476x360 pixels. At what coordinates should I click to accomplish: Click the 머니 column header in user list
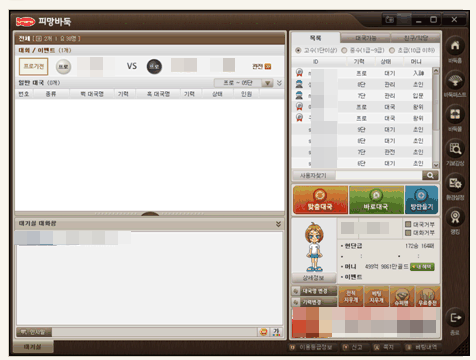(x=416, y=62)
